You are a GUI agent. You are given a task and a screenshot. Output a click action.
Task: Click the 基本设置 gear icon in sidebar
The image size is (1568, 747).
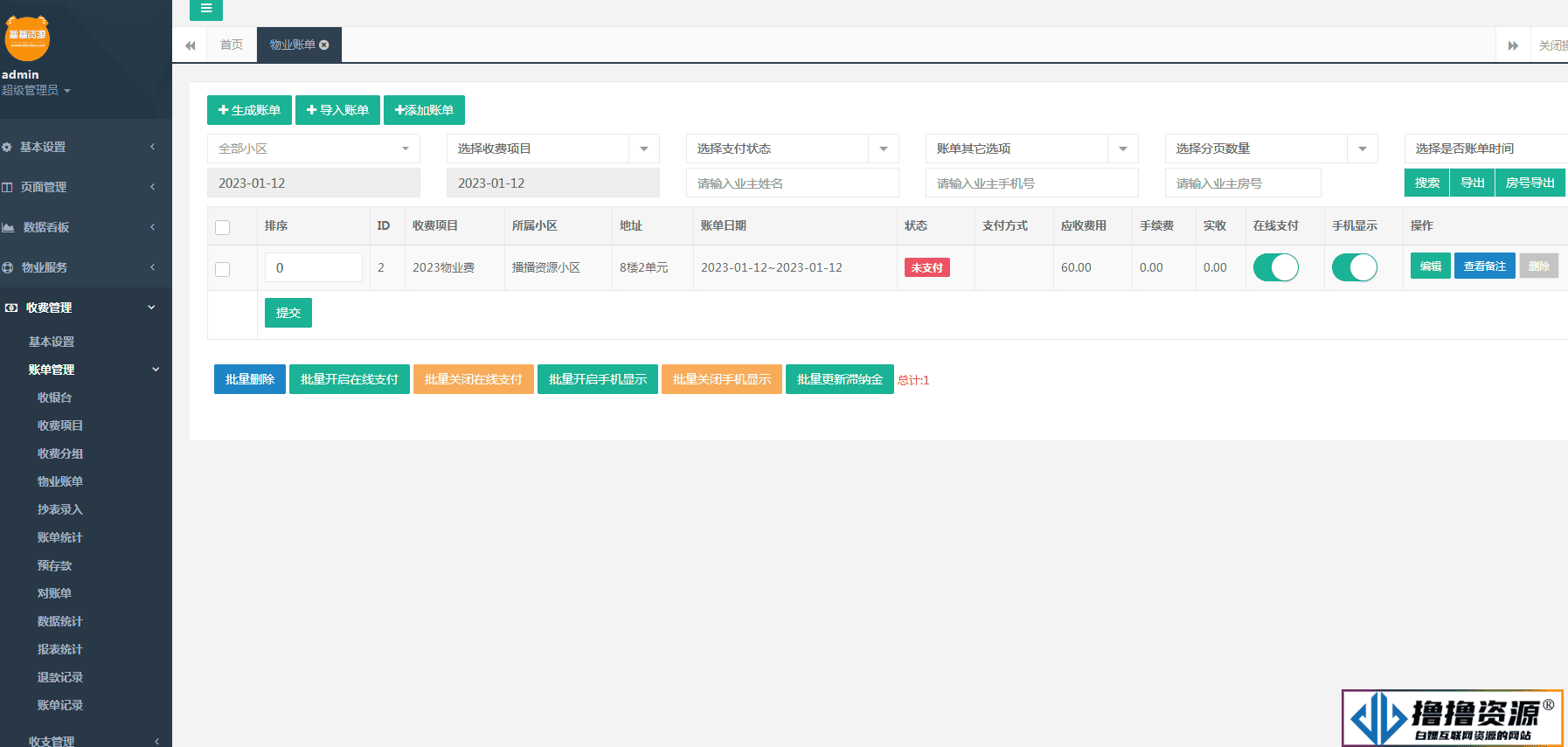[7, 148]
